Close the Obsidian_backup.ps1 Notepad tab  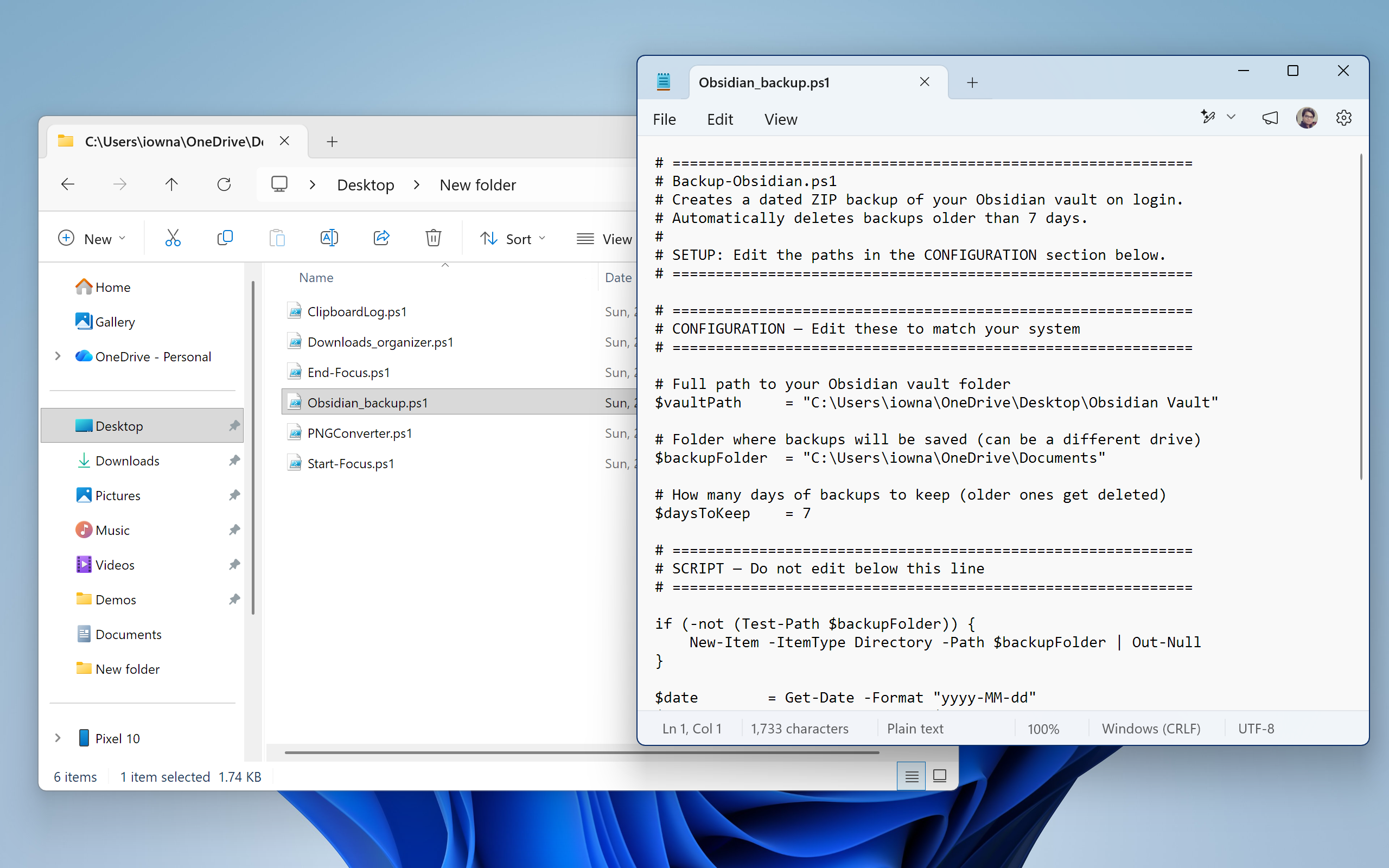coord(925,82)
